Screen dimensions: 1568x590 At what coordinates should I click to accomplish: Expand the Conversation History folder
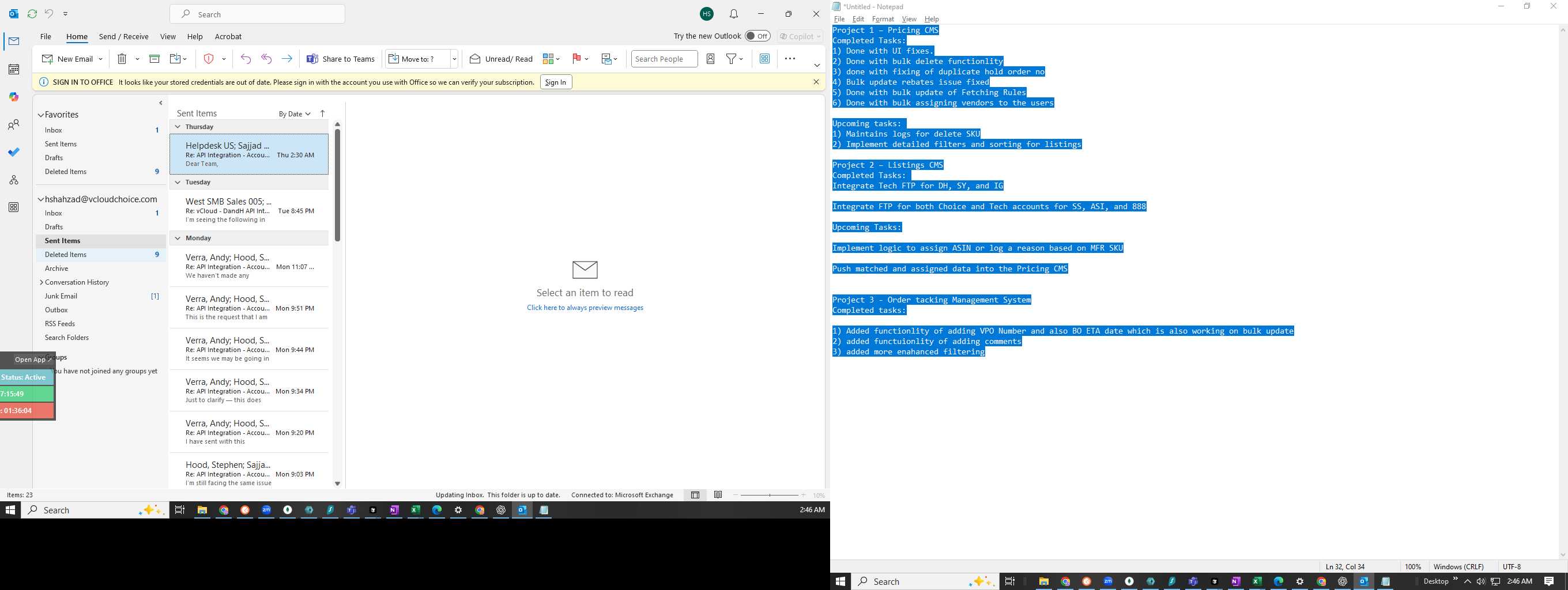[41, 282]
